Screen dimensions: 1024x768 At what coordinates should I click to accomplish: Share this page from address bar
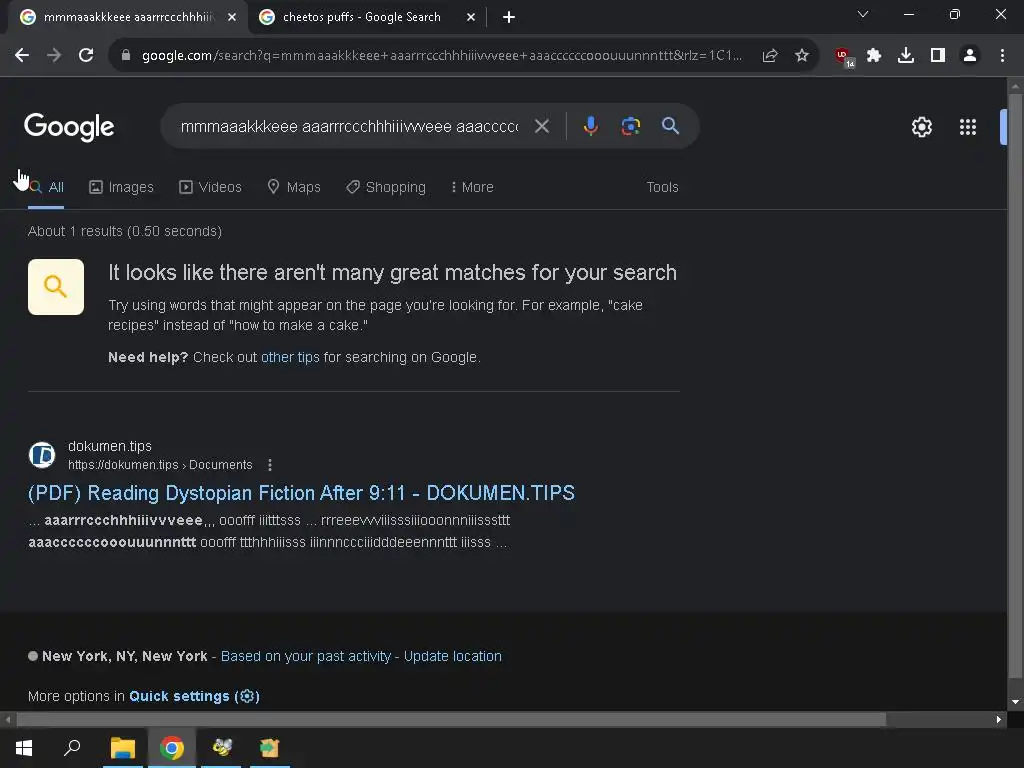pos(770,56)
